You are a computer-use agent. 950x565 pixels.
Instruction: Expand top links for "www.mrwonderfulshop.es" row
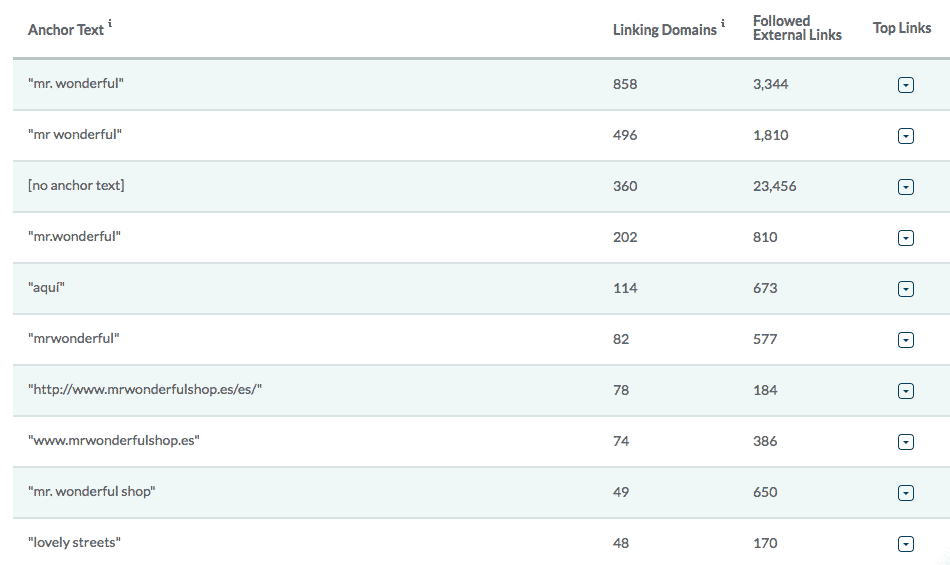906,442
